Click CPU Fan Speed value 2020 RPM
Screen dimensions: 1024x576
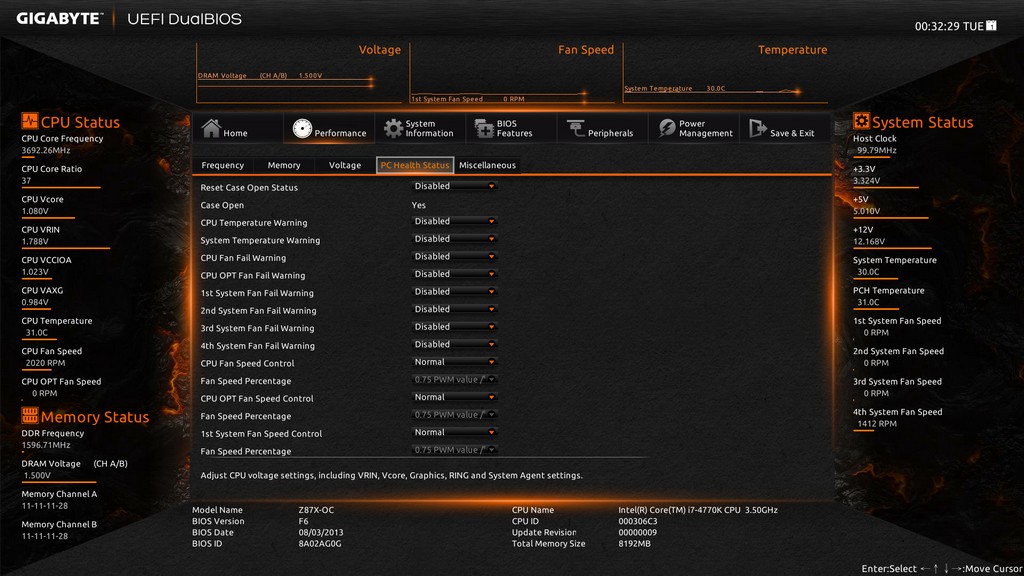pyautogui.click(x=45, y=363)
